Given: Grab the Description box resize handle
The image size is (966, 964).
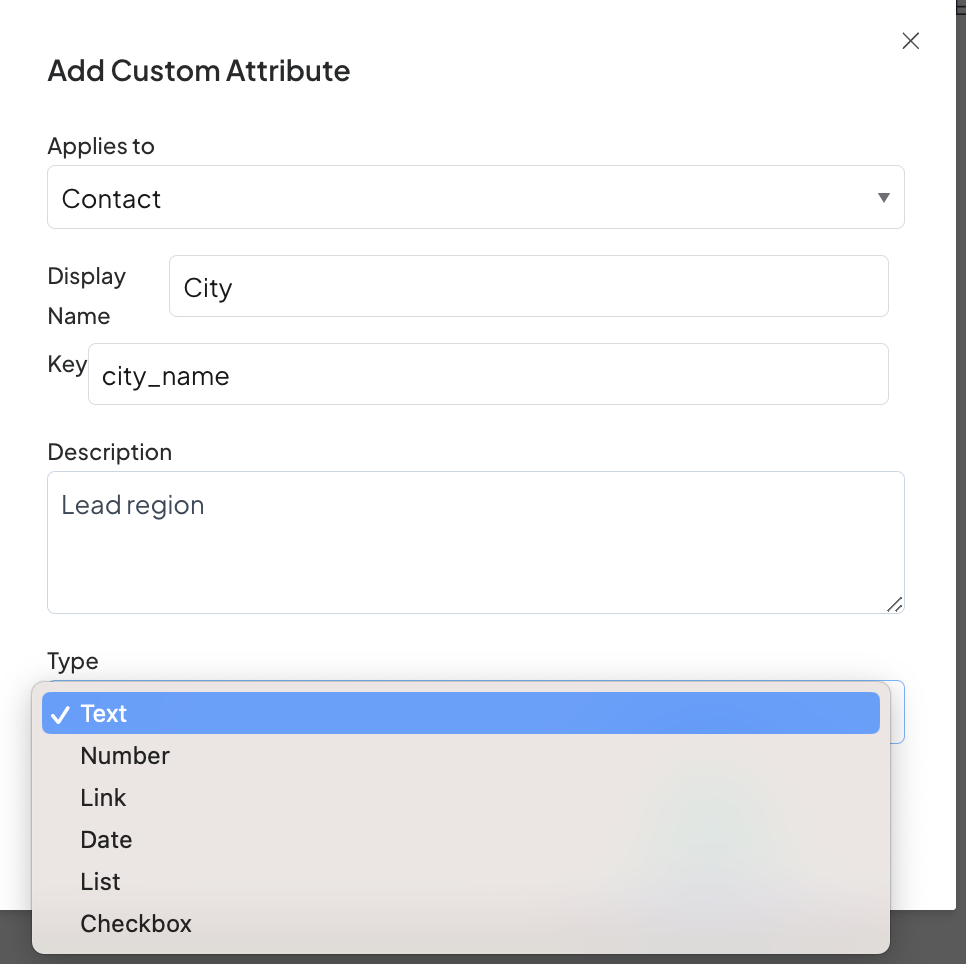Looking at the screenshot, I should [x=894, y=603].
